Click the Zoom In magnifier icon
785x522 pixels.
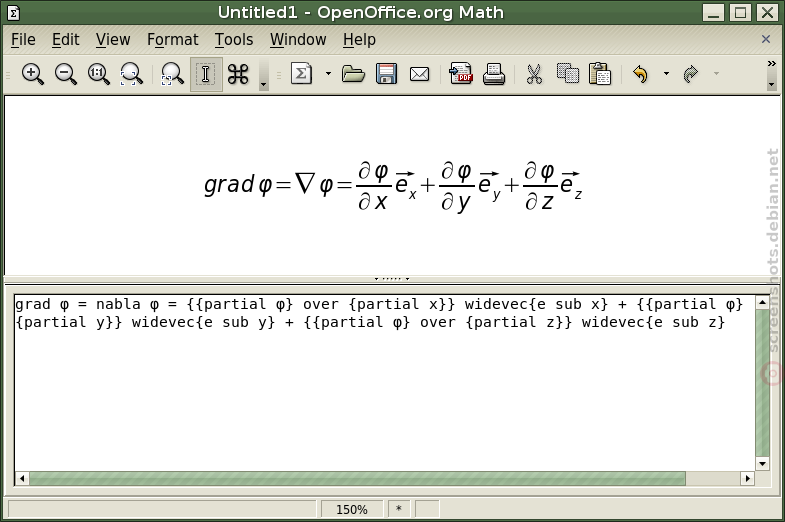coord(33,75)
